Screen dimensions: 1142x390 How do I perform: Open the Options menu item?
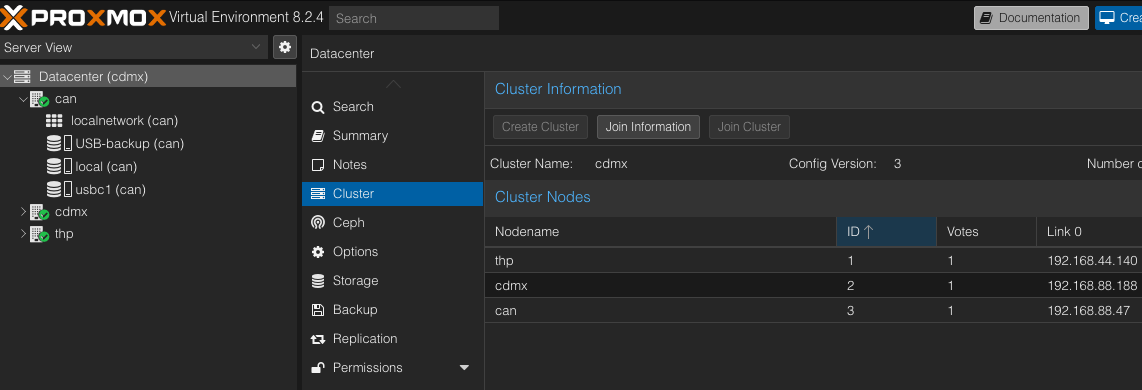point(393,251)
